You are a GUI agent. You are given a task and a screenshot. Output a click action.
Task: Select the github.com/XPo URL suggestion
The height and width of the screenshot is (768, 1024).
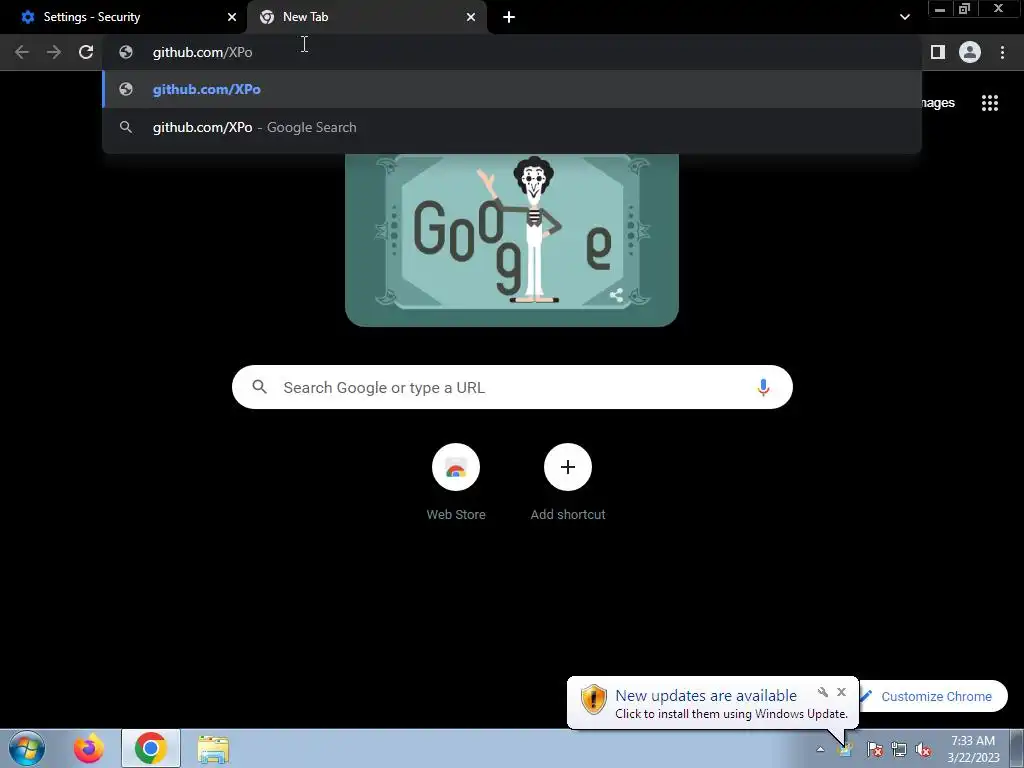(512, 89)
